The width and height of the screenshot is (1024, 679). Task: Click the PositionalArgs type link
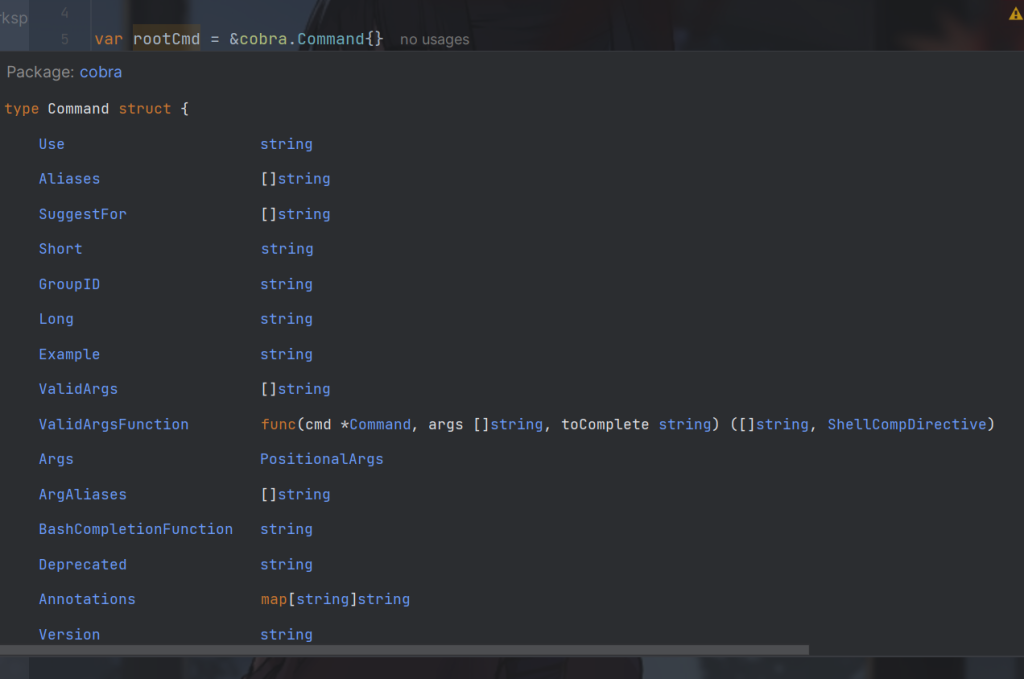pyautogui.click(x=321, y=459)
